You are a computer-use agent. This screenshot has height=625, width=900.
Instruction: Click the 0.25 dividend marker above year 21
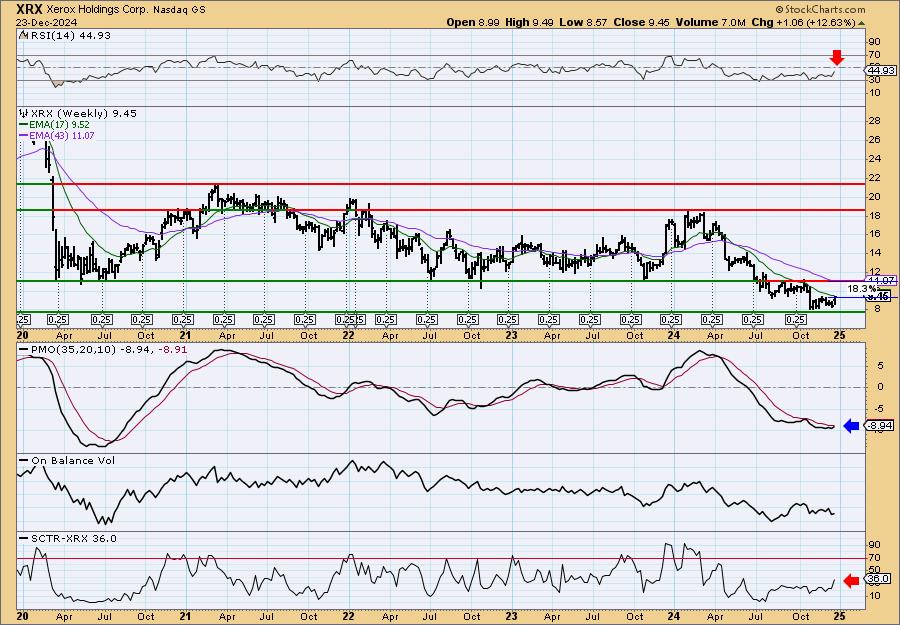pyautogui.click(x=183, y=320)
